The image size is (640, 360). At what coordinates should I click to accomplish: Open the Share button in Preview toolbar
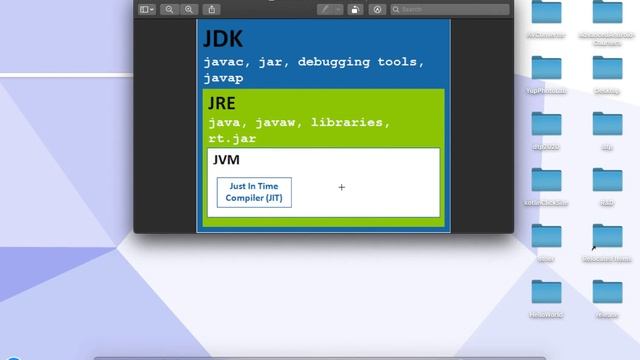(211, 9)
